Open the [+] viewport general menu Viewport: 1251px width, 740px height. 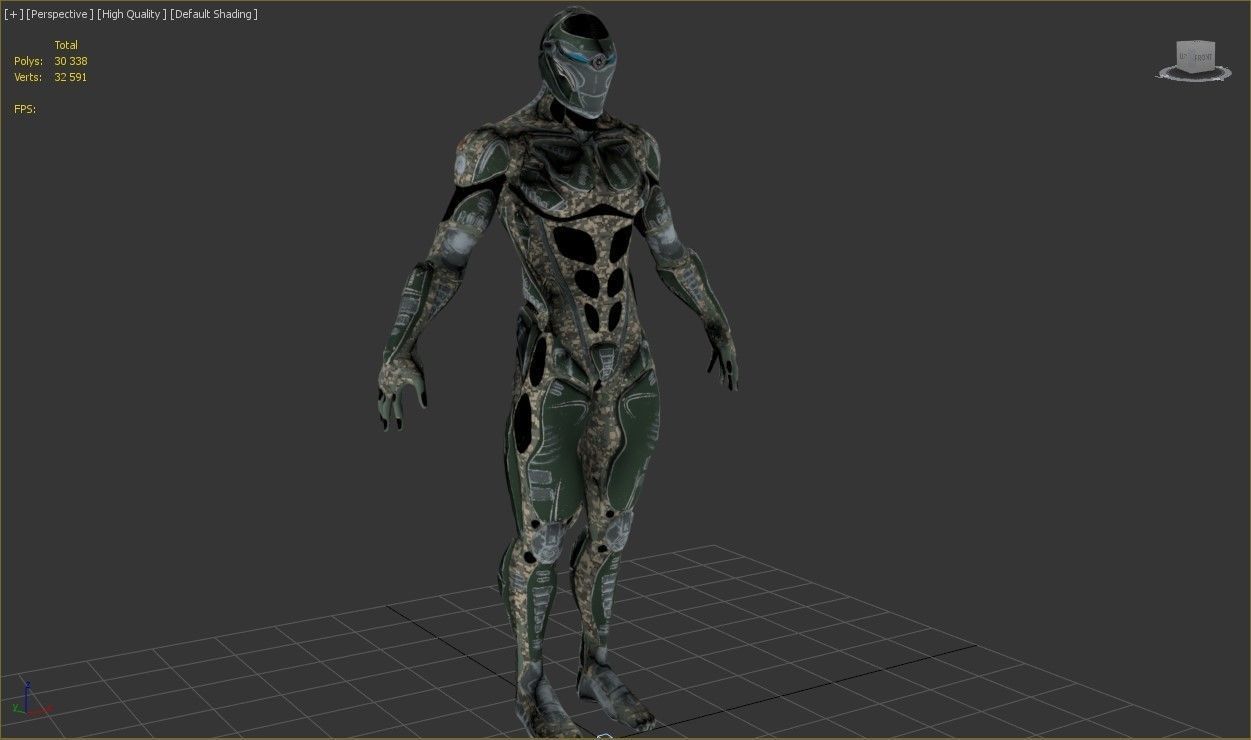click(x=13, y=14)
